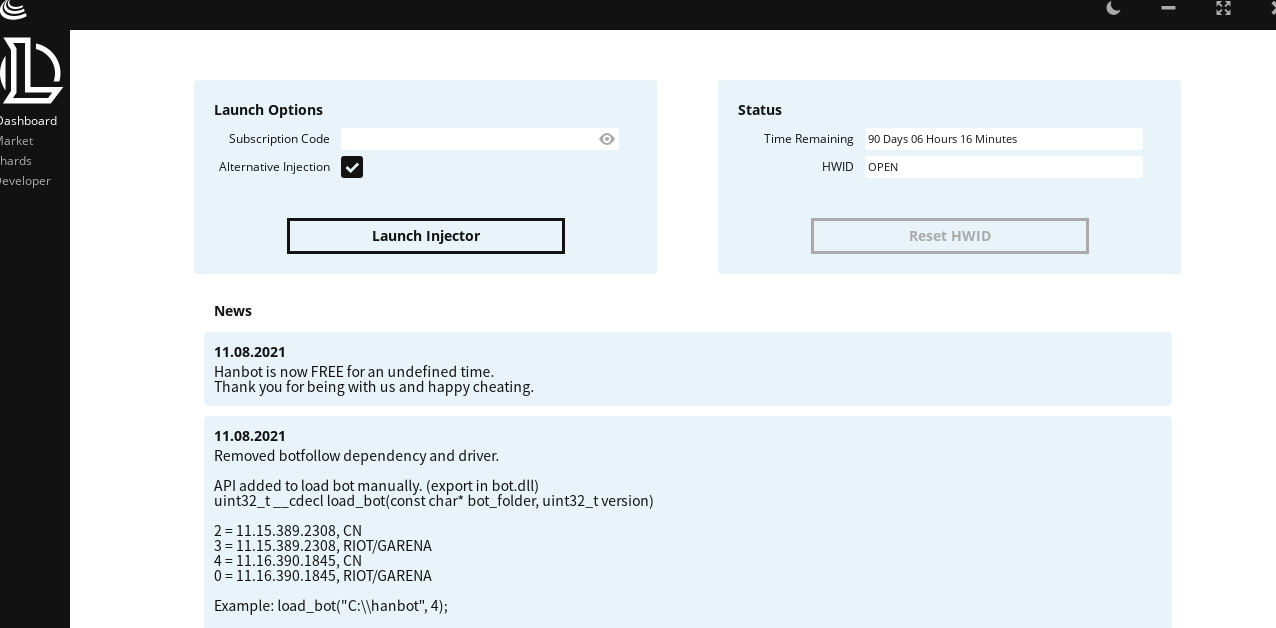The width and height of the screenshot is (1276, 628).
Task: Uncheck the Alternative Injection checkbox
Action: [352, 167]
